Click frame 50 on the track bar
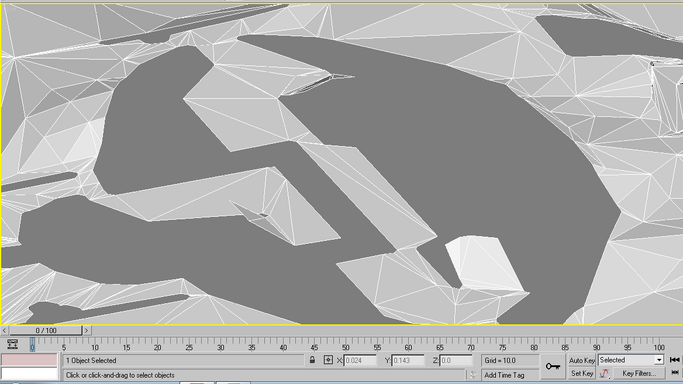Viewport: 683px width, 384px height. pos(345,345)
